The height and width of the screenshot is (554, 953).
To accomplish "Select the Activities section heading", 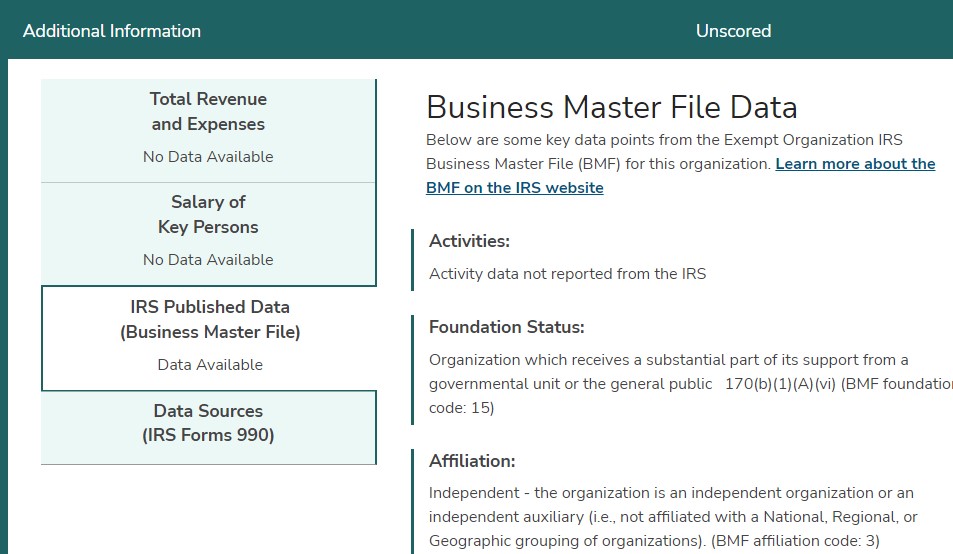I will click(x=469, y=241).
